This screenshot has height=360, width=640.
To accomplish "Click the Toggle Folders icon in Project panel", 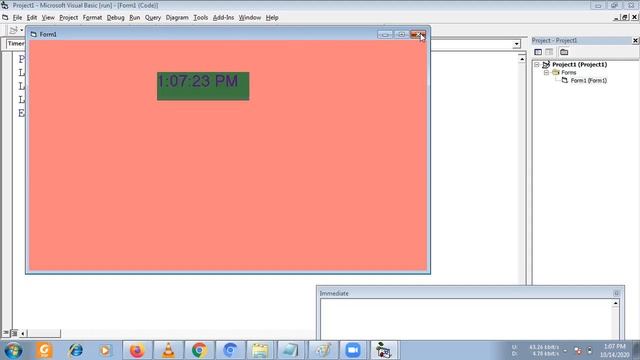I will [x=564, y=52].
